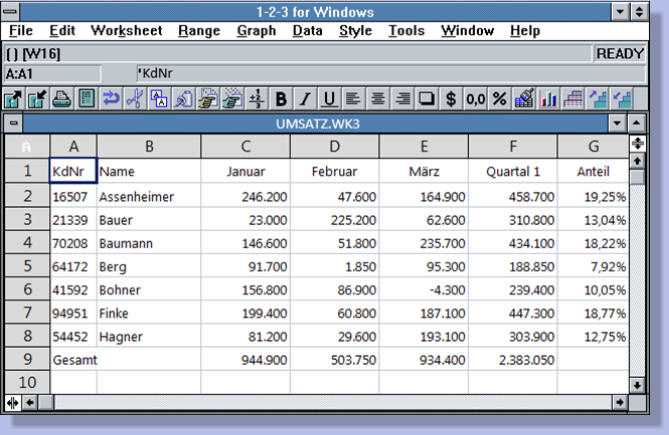The height and width of the screenshot is (435, 669).
Task: Click the bar chart graph icon
Action: (x=549, y=99)
